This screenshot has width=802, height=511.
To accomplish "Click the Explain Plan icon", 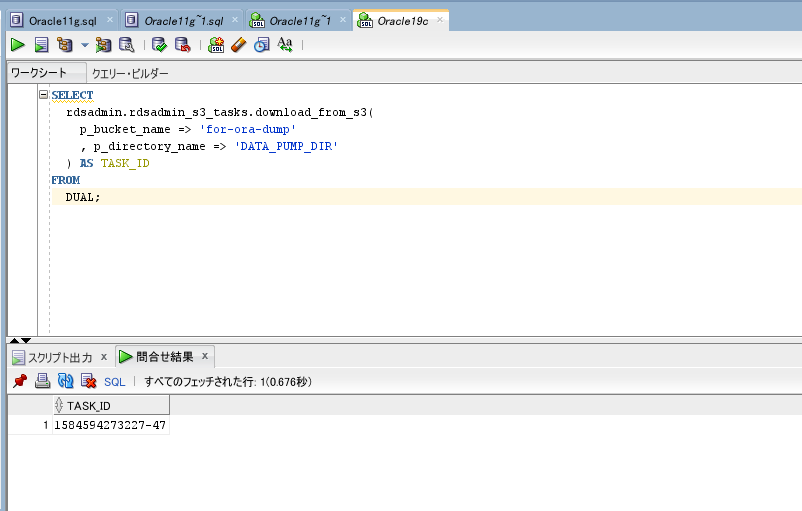I will 65,45.
